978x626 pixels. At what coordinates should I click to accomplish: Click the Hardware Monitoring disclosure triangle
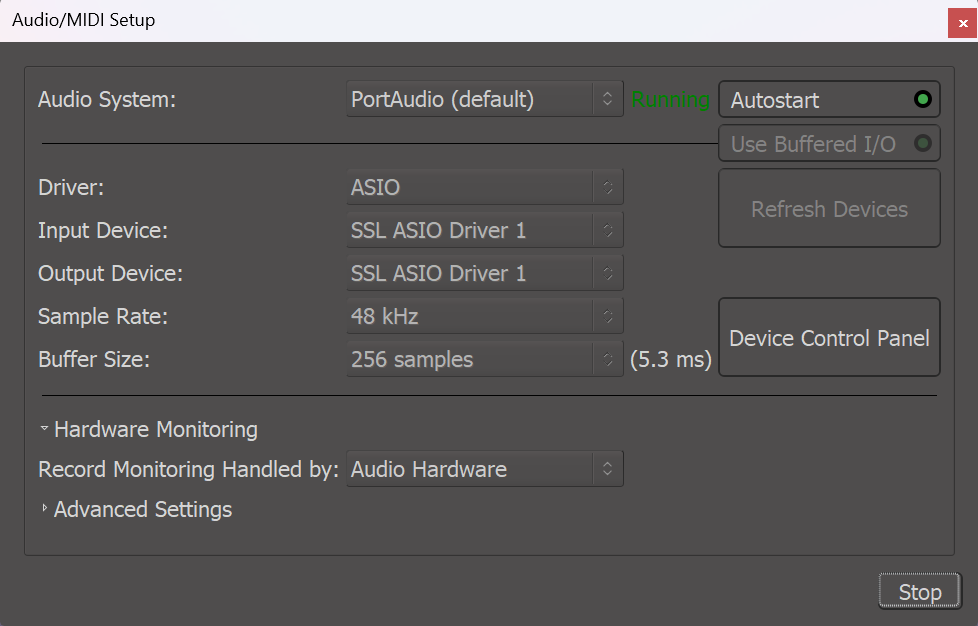coord(44,428)
